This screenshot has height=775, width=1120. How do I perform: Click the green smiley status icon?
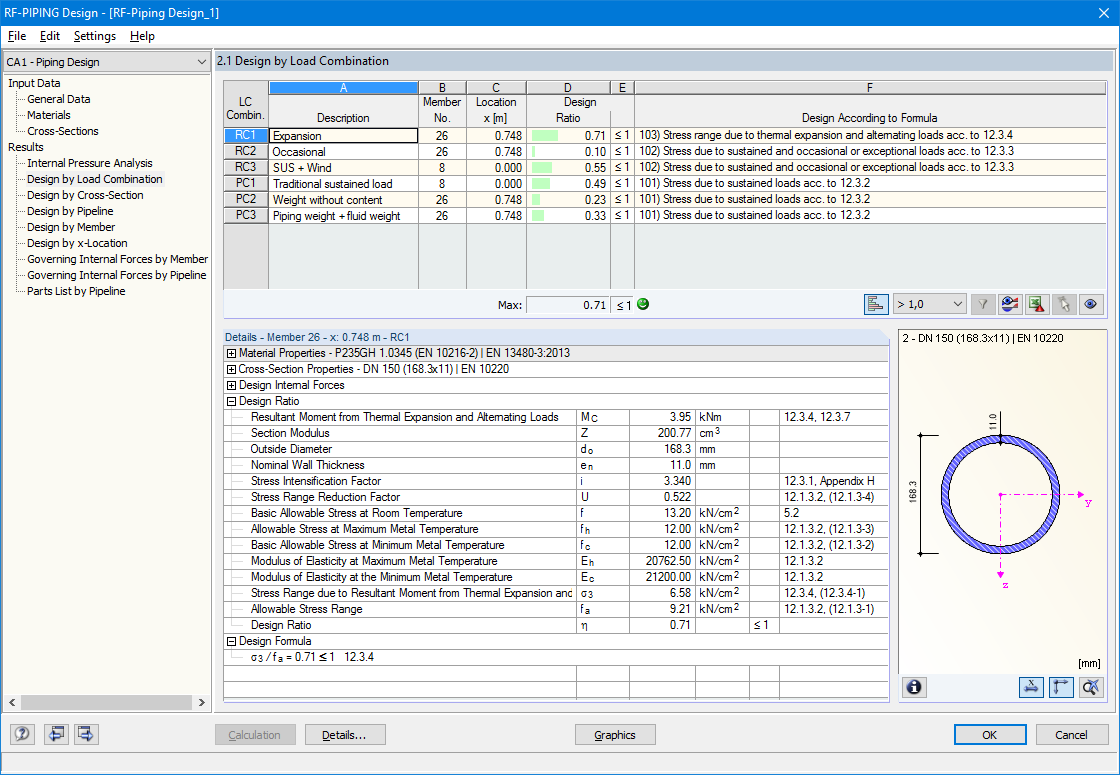pyautogui.click(x=643, y=304)
